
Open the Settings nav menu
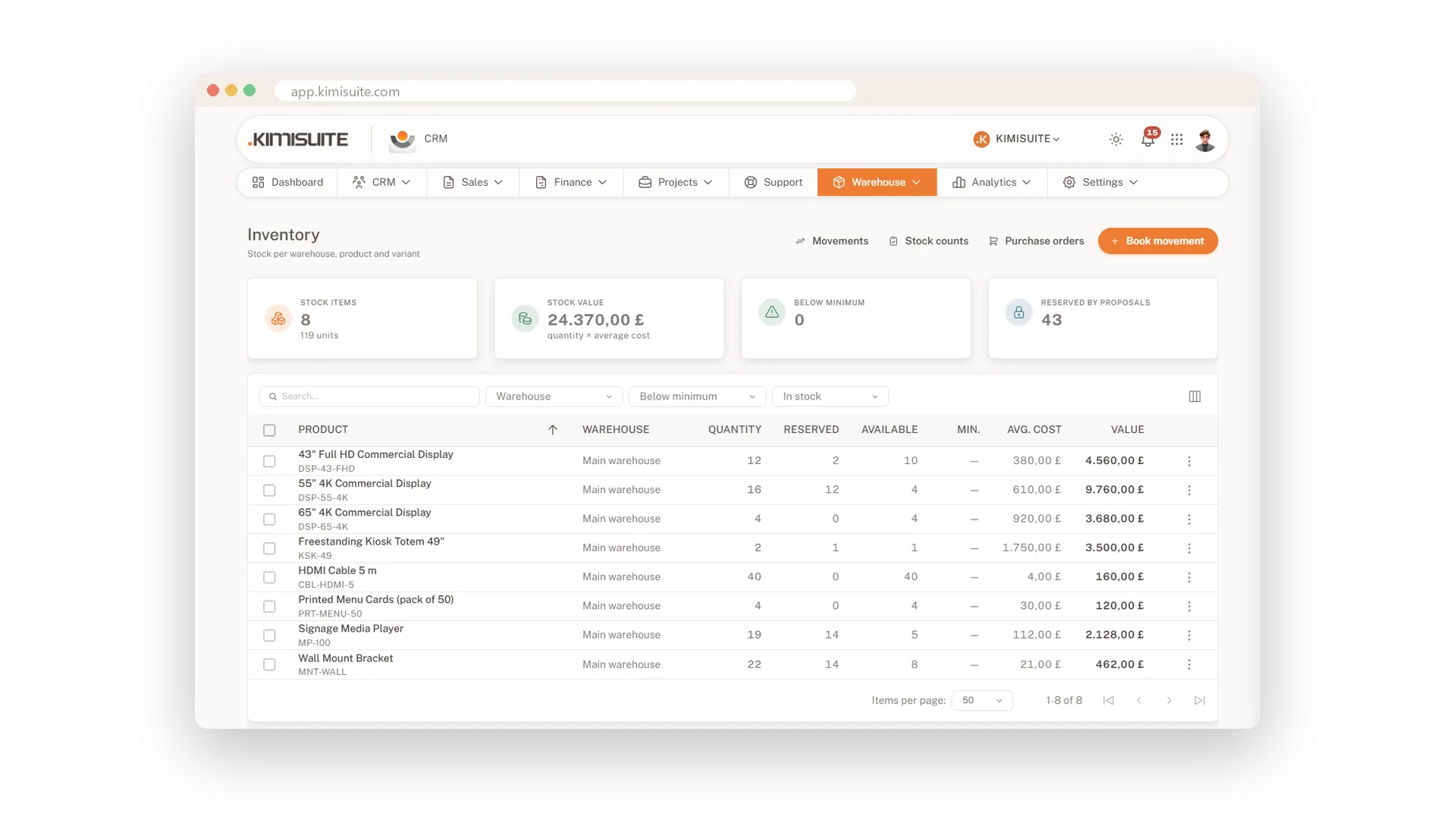coord(1100,183)
